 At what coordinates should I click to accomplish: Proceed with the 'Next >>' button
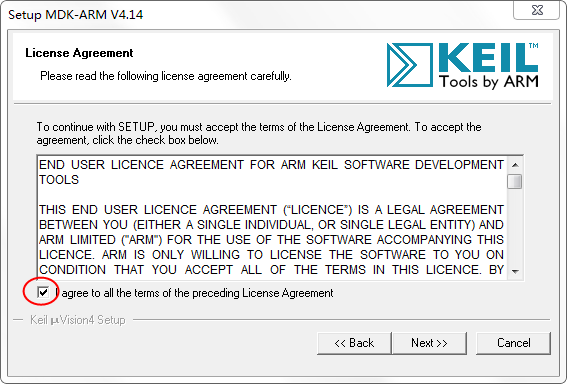click(429, 343)
